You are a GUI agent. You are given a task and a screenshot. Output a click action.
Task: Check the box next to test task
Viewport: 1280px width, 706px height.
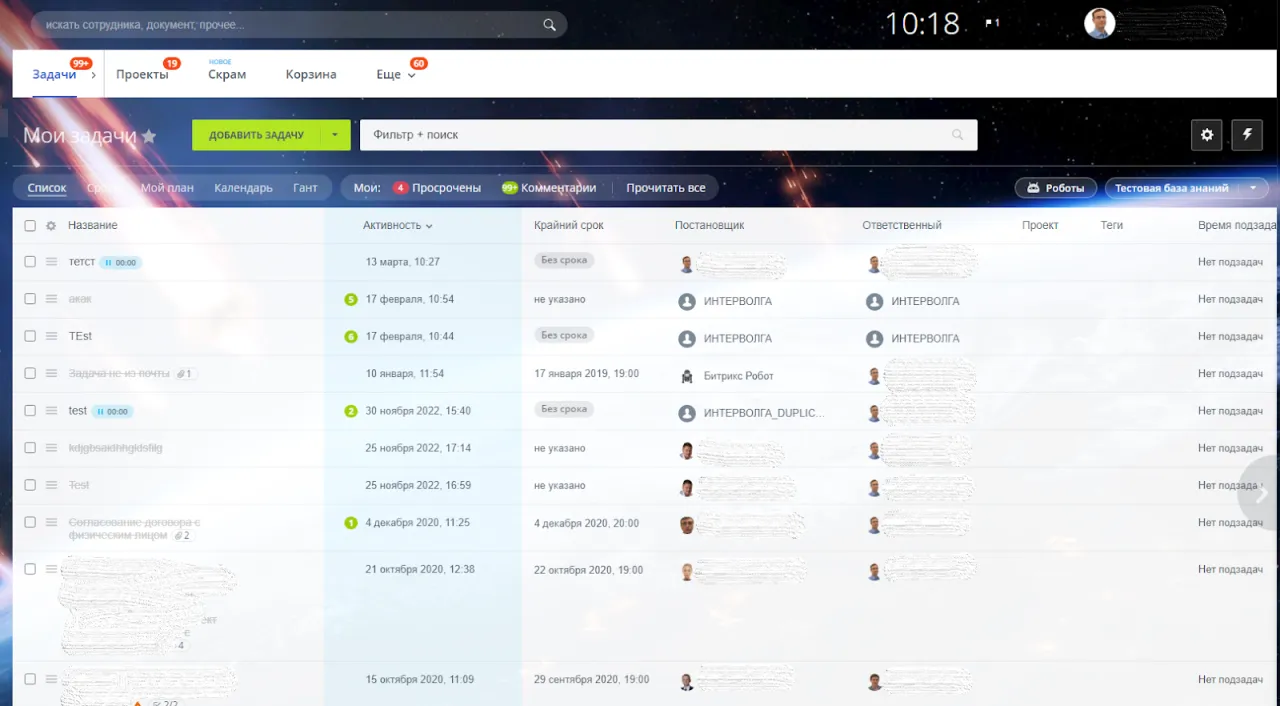(30, 411)
